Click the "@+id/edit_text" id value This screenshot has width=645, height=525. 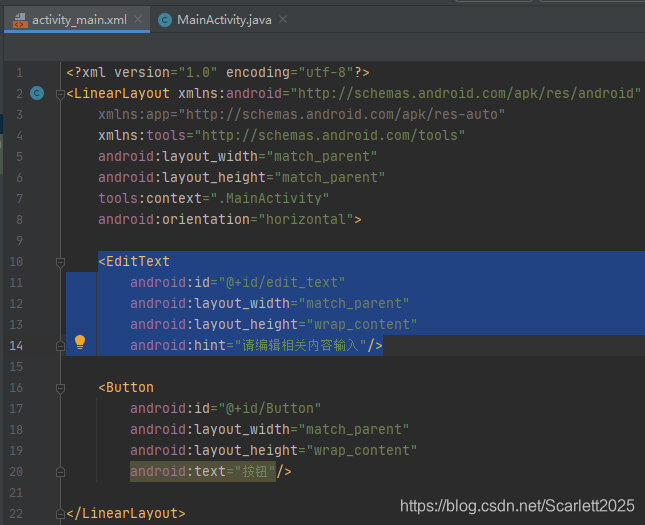[282, 282]
